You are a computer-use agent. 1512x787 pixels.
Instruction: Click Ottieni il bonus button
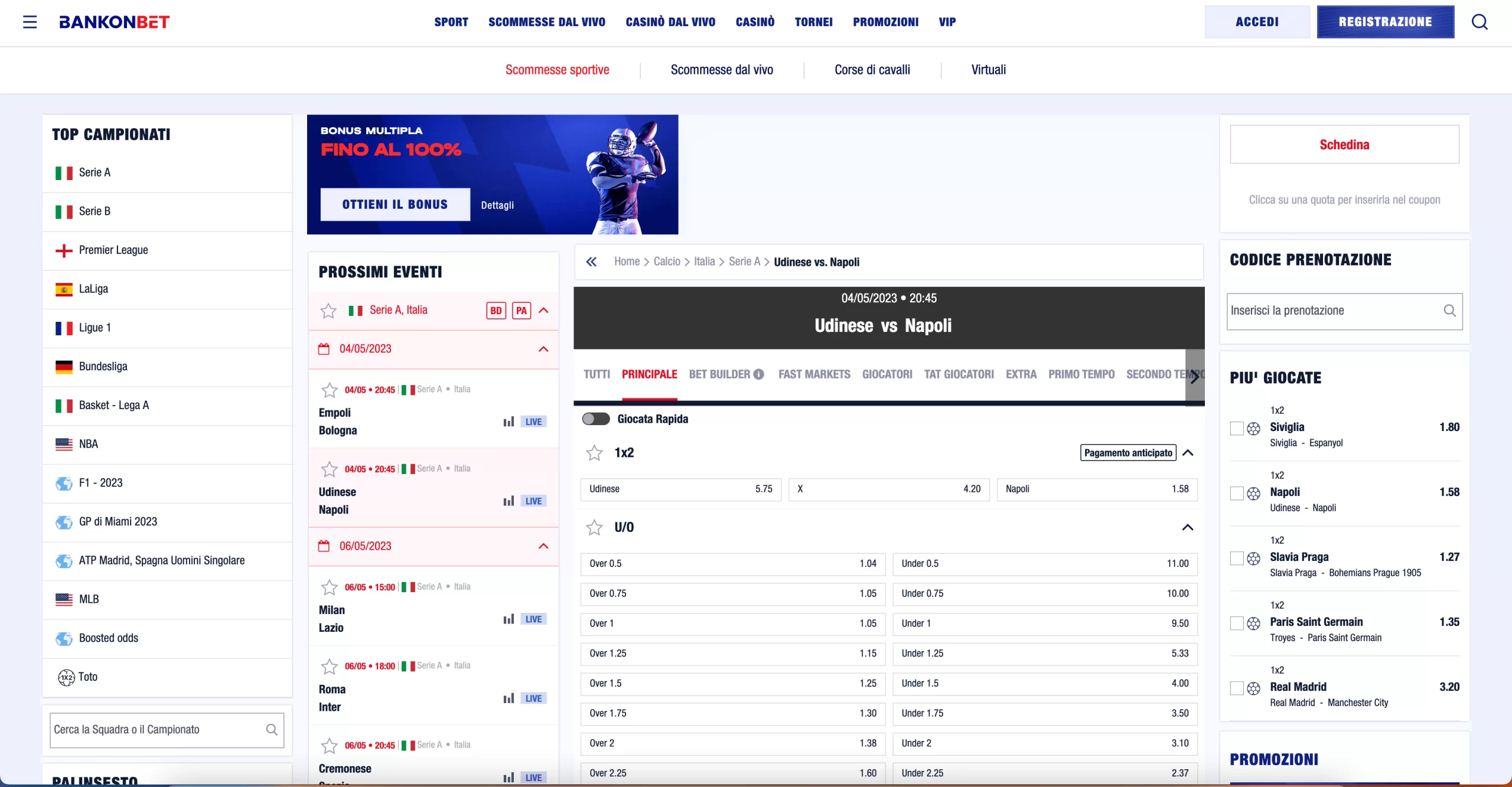(395, 204)
